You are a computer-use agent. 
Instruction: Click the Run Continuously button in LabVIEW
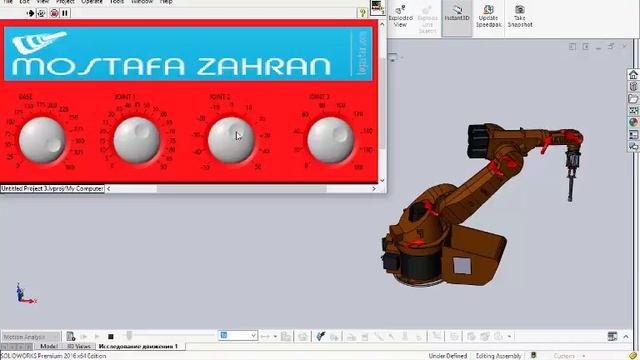pos(41,13)
